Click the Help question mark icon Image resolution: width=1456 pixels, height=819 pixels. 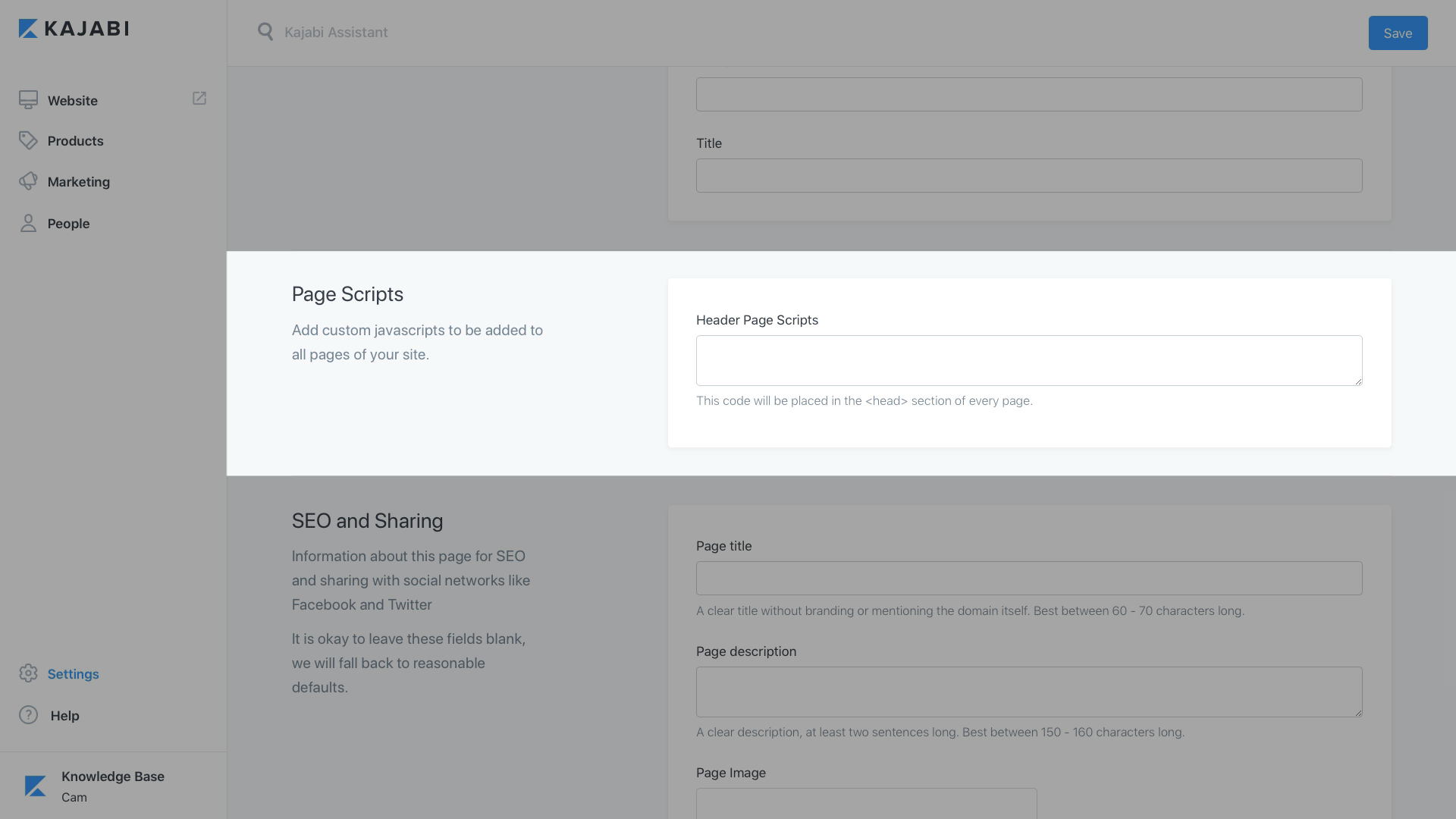pos(28,715)
